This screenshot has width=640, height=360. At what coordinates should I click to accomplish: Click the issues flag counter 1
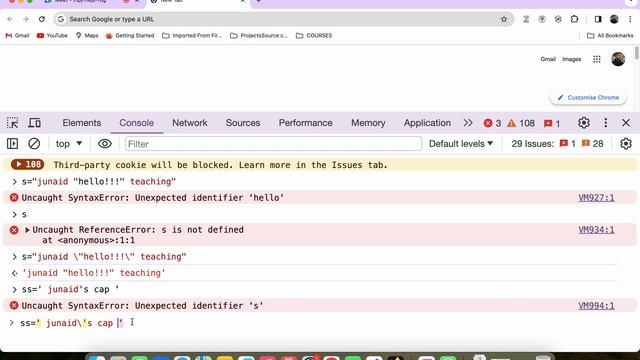point(552,123)
